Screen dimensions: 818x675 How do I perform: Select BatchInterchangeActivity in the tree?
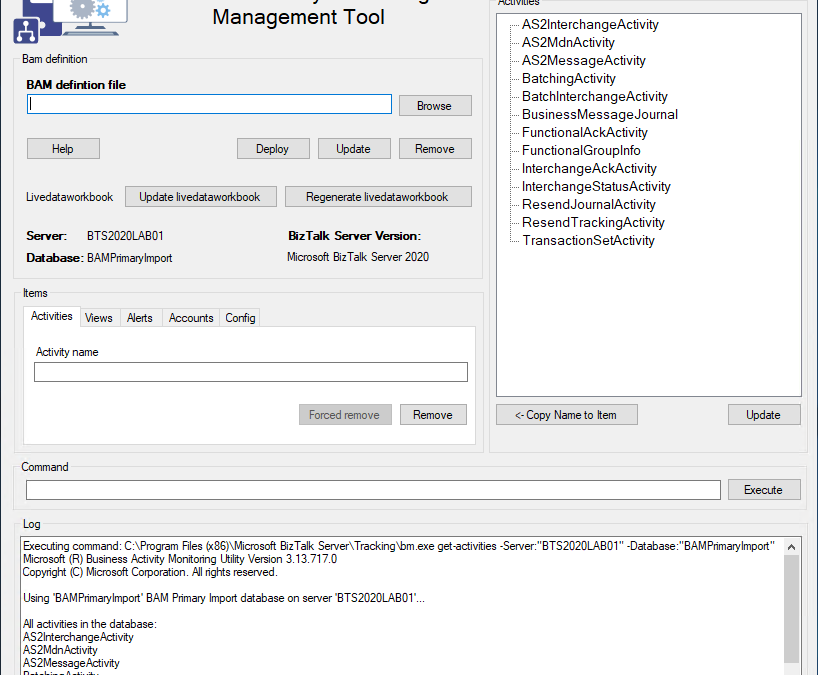click(x=595, y=97)
